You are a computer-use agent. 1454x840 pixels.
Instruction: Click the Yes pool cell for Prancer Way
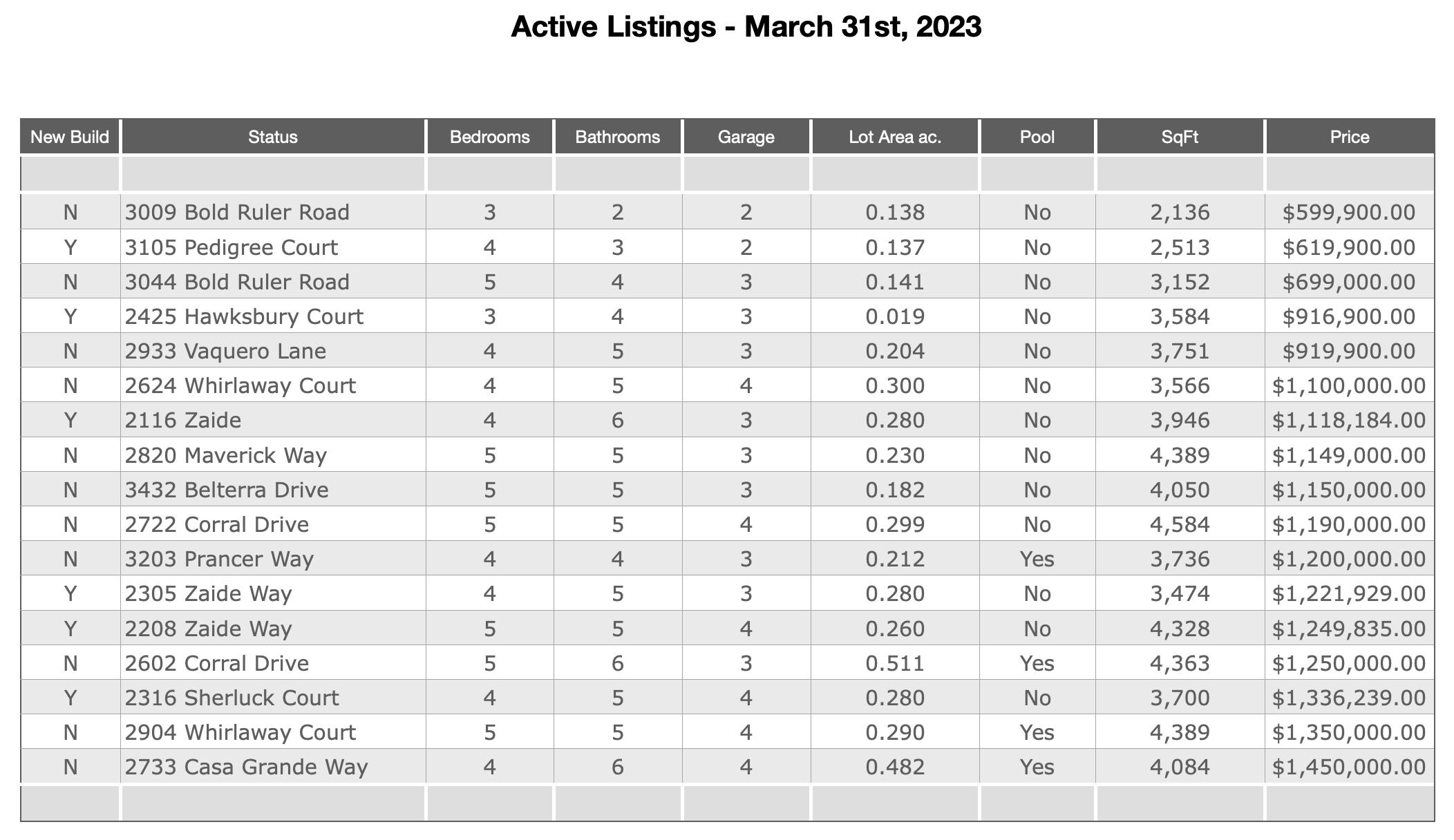(1037, 559)
